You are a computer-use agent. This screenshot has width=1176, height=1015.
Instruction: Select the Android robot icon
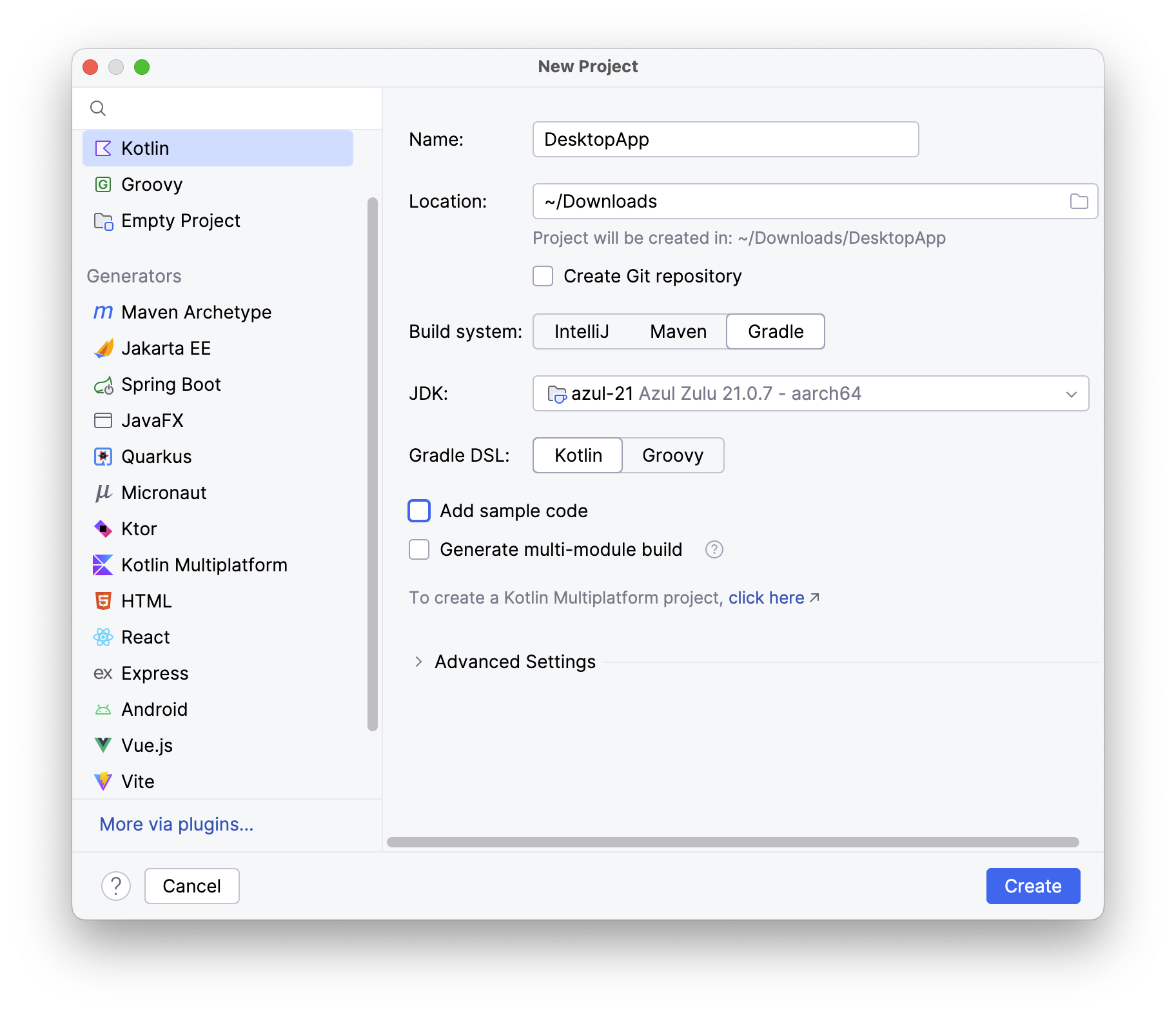[103, 709]
